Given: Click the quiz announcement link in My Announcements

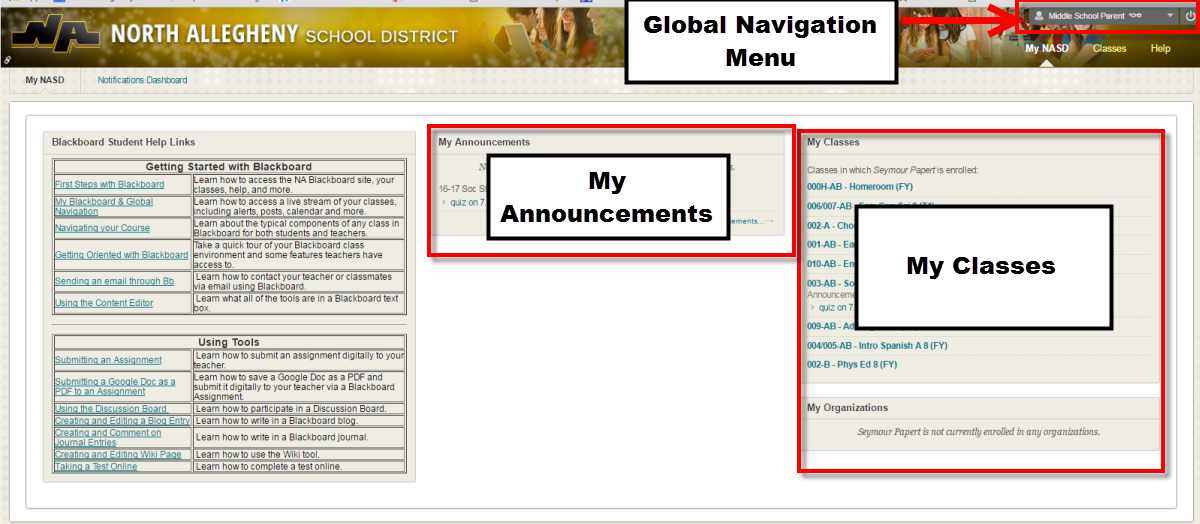Looking at the screenshot, I should click(466, 202).
